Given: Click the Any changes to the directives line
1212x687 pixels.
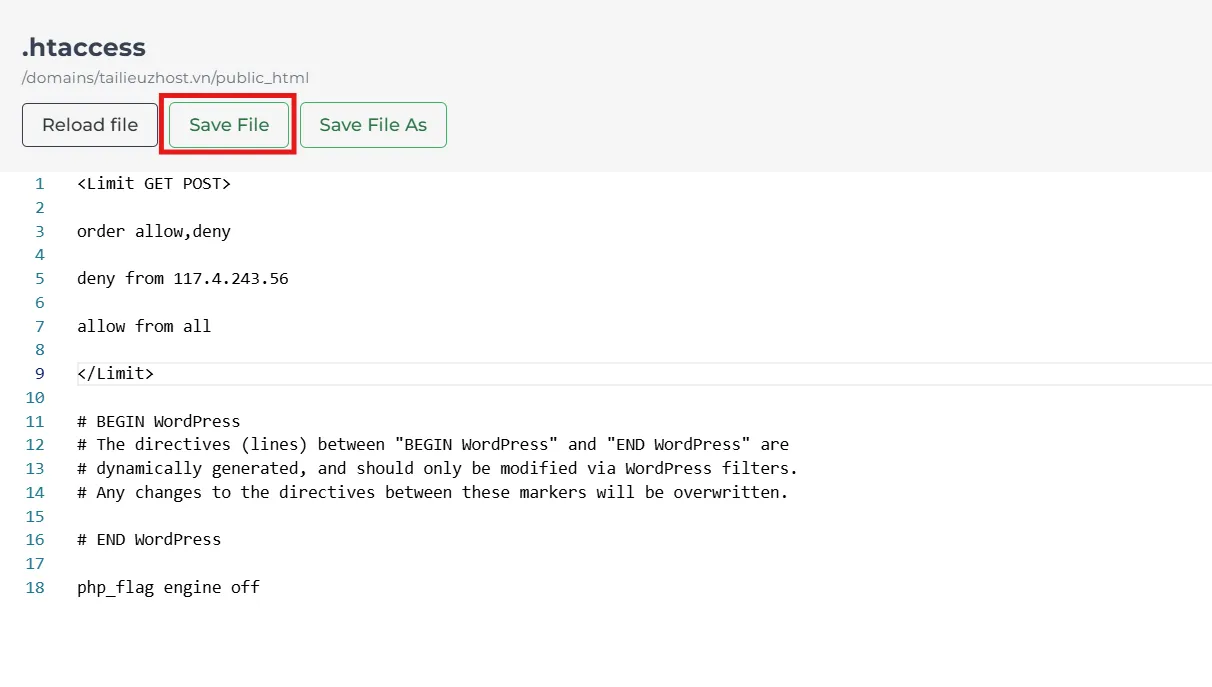Looking at the screenshot, I should (x=432, y=492).
